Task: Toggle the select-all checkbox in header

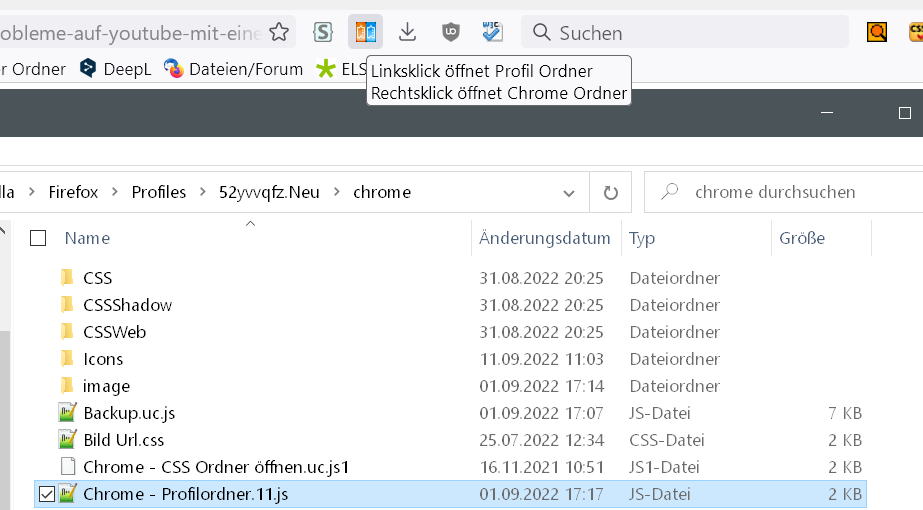Action: click(38, 238)
